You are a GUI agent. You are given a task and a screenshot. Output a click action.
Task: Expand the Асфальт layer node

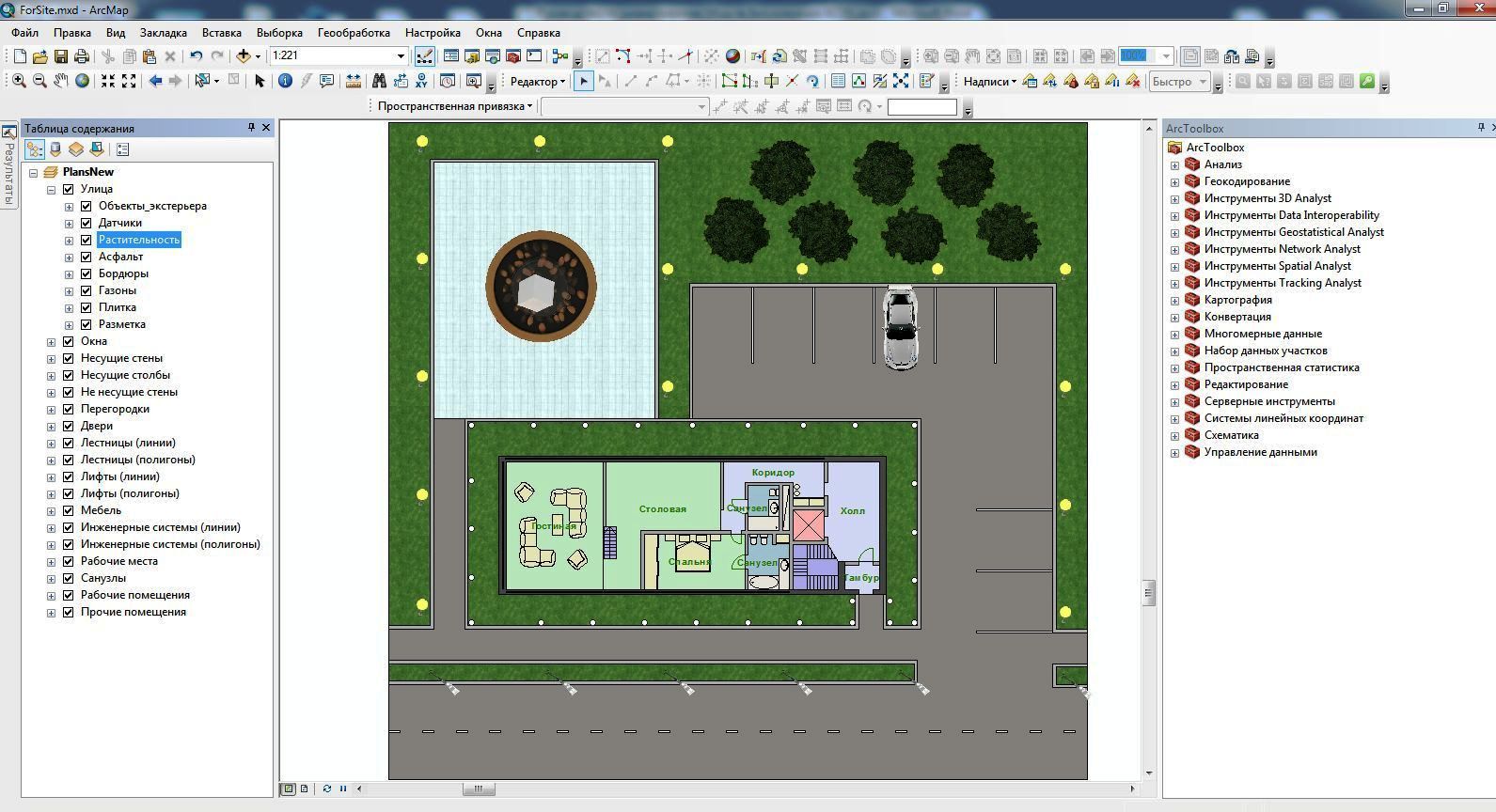(69, 257)
